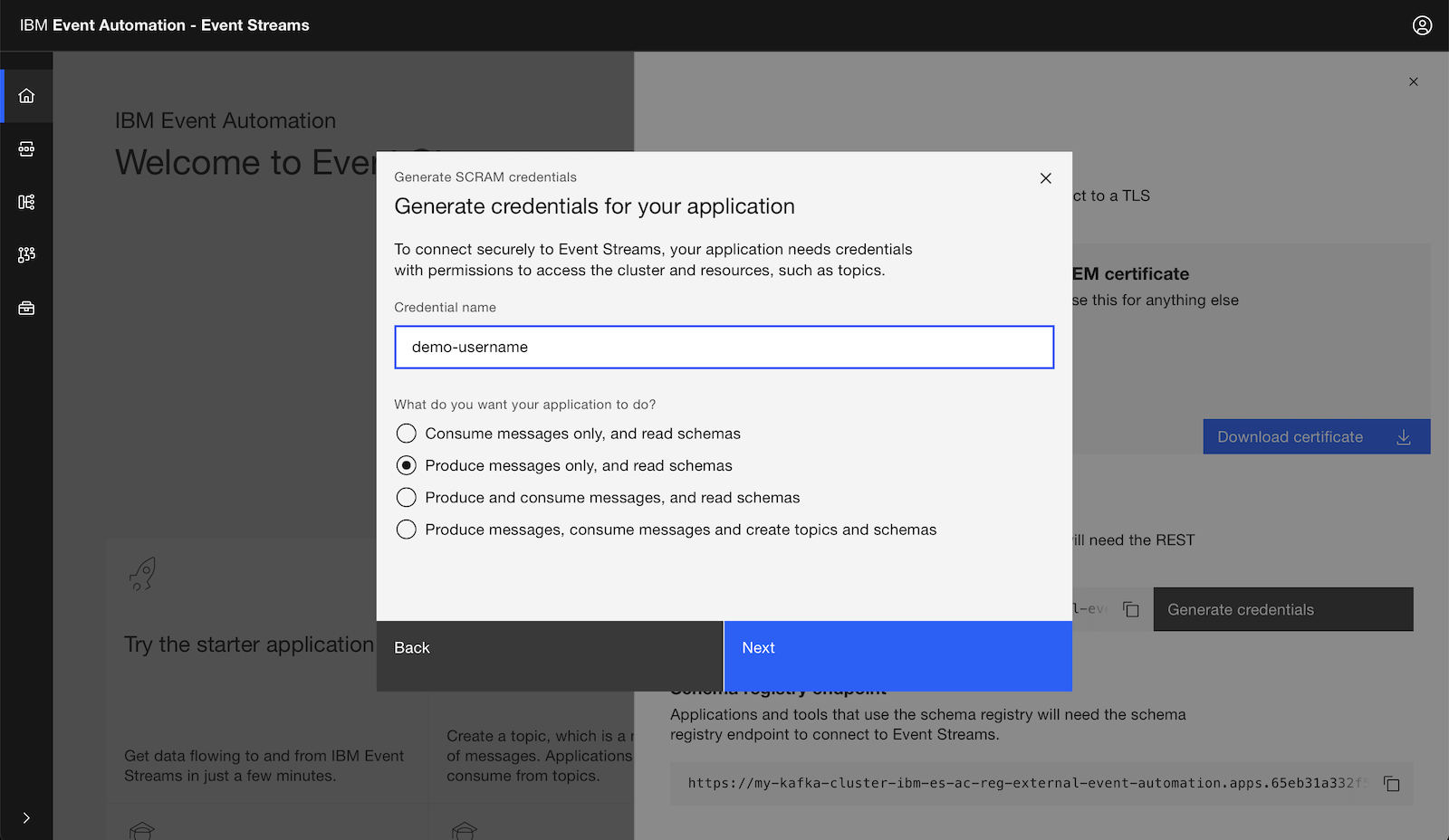Select Consume messages only radio option
Screen dimensions: 1449x840
pyautogui.click(x=407, y=434)
